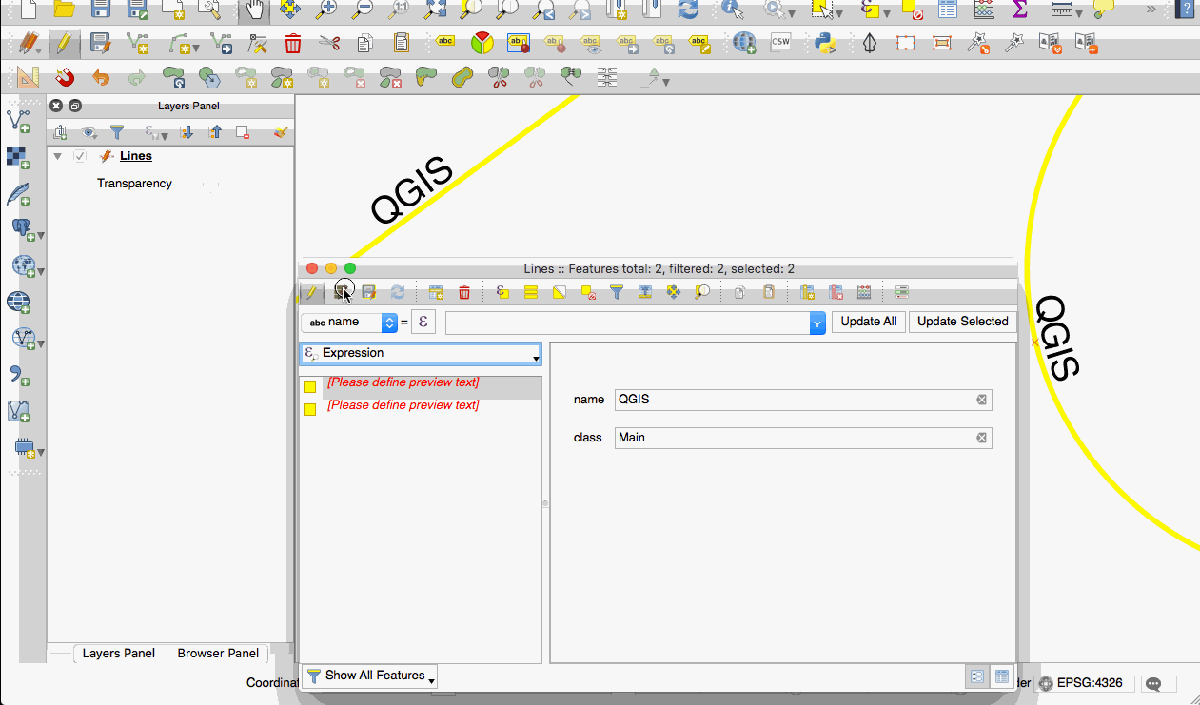1200x705 pixels.
Task: Toggle editing pencil in main toolbar
Action: tap(63, 43)
